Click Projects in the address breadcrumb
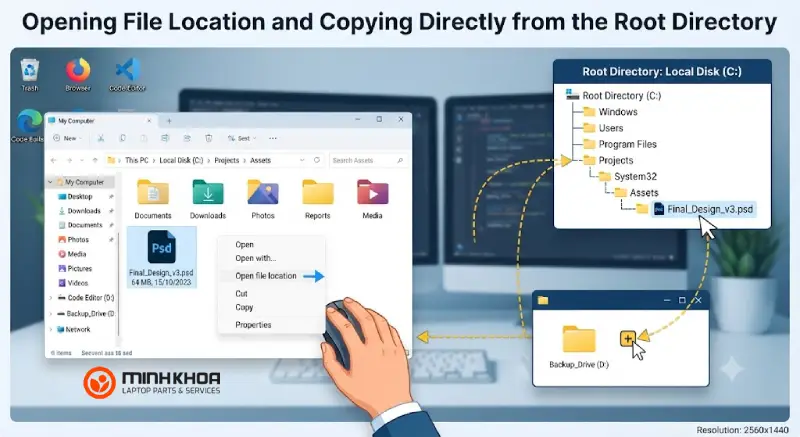800x437 pixels. pos(227,160)
